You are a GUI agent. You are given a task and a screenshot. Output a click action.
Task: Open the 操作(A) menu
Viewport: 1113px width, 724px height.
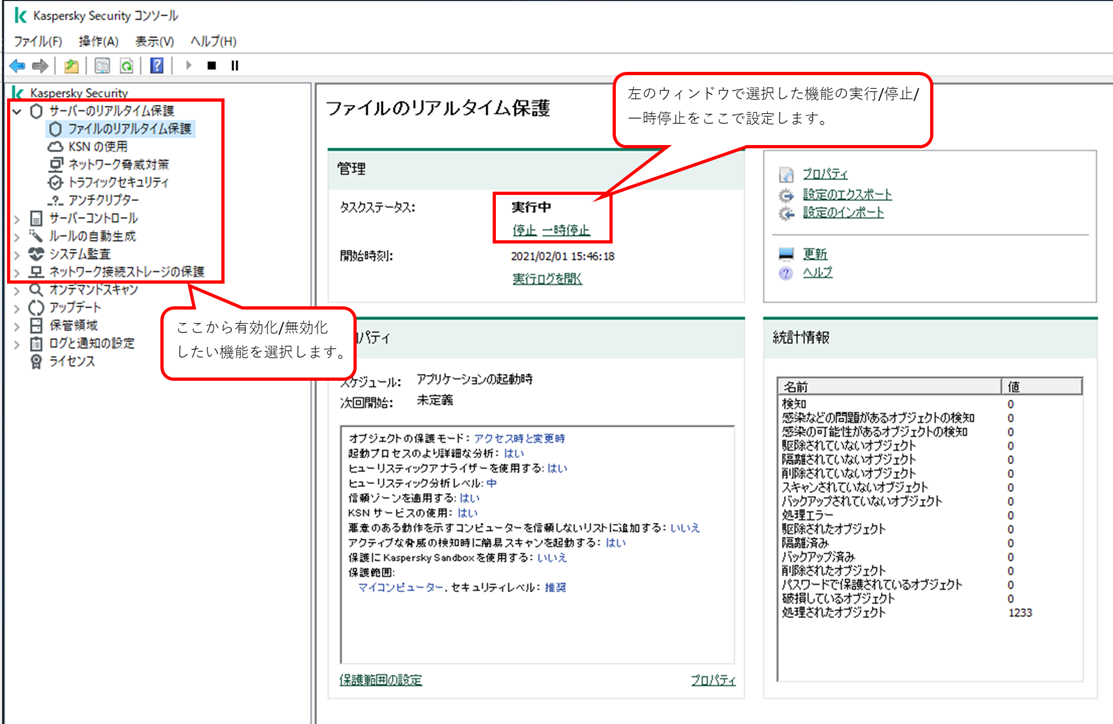(99, 41)
